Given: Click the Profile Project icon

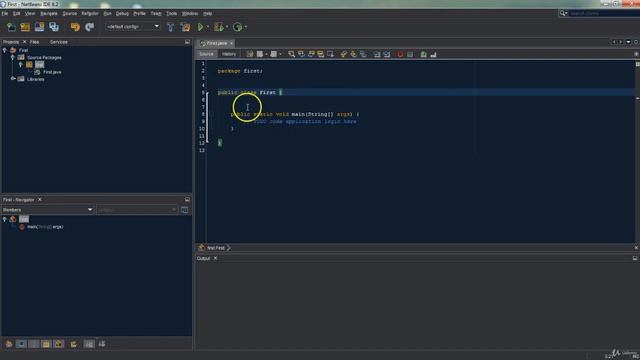Looking at the screenshot, I should (237, 27).
